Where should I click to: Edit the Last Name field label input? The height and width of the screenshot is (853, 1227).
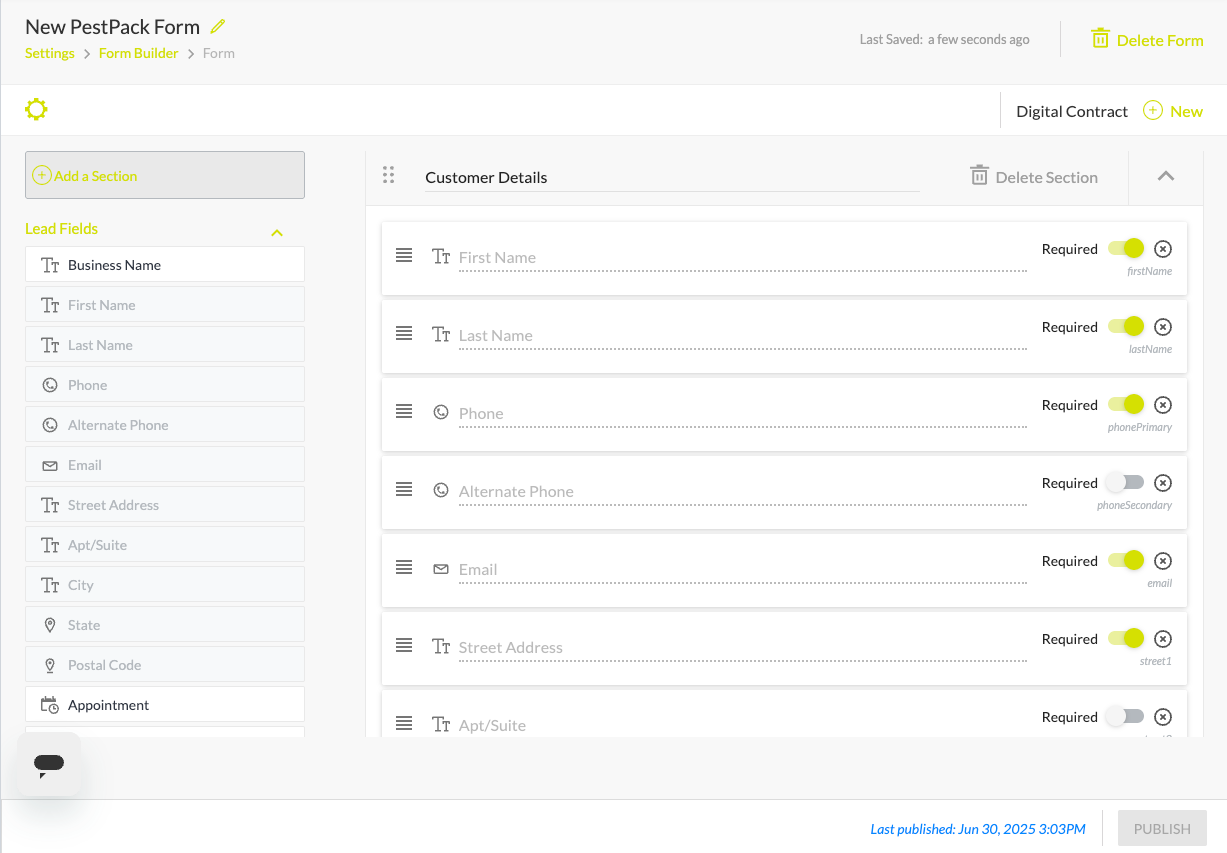tap(743, 336)
